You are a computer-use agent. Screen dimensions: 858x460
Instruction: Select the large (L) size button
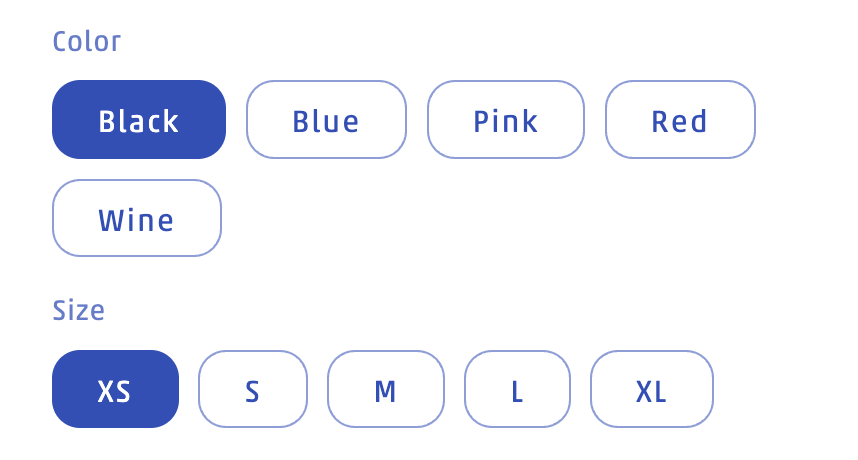[517, 390]
